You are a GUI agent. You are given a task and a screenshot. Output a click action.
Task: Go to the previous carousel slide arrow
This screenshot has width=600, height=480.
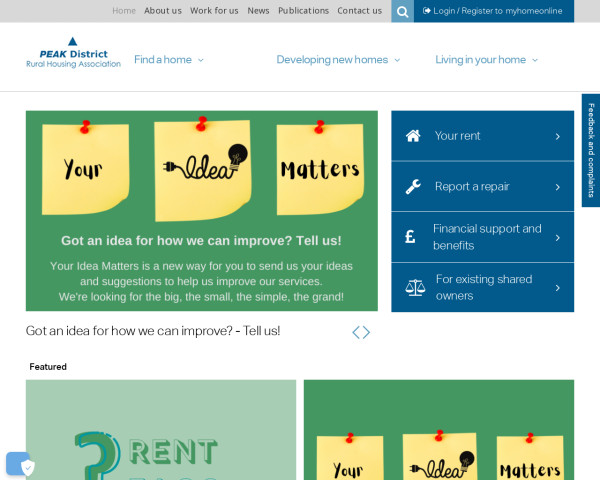tap(356, 332)
